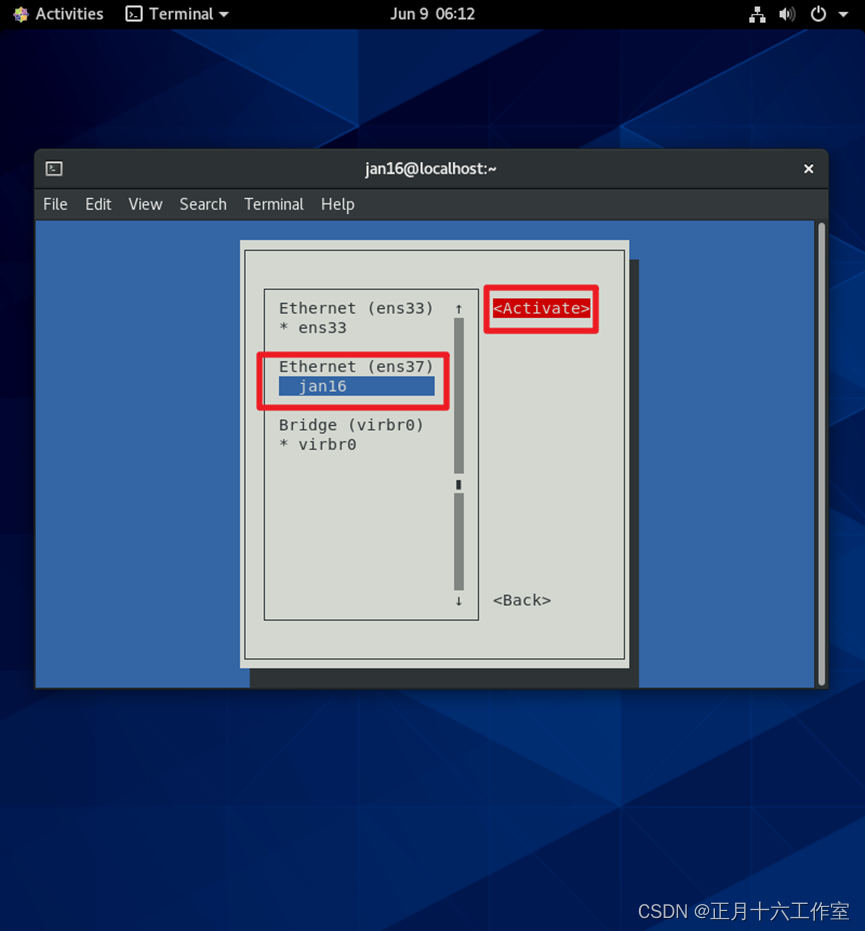
Task: Click the terminal window vertical scrollbar
Action: click(821, 454)
